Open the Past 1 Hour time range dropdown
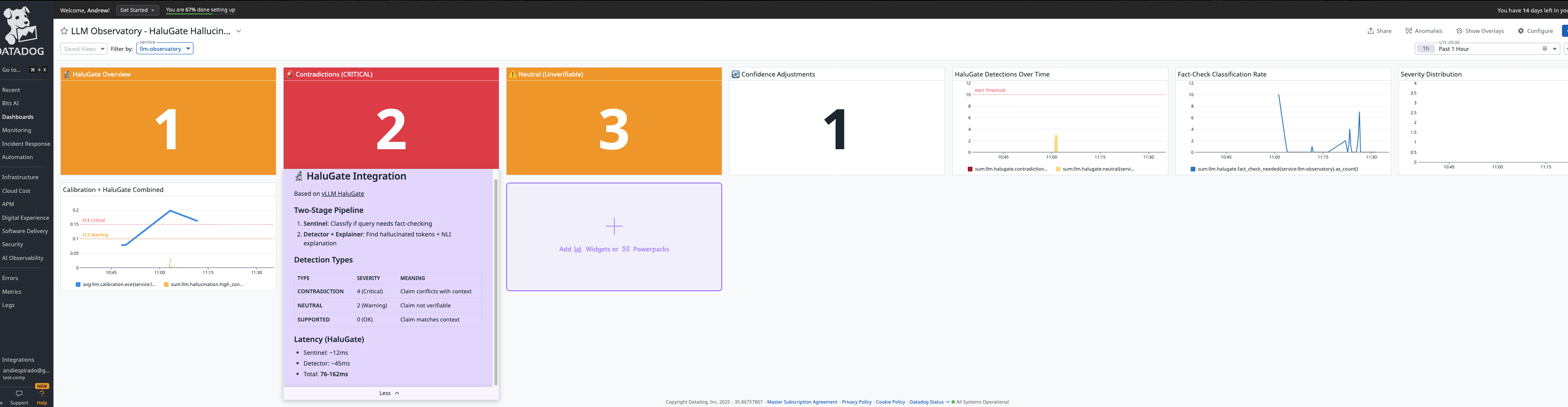The height and width of the screenshot is (407, 1568). pos(1487,49)
